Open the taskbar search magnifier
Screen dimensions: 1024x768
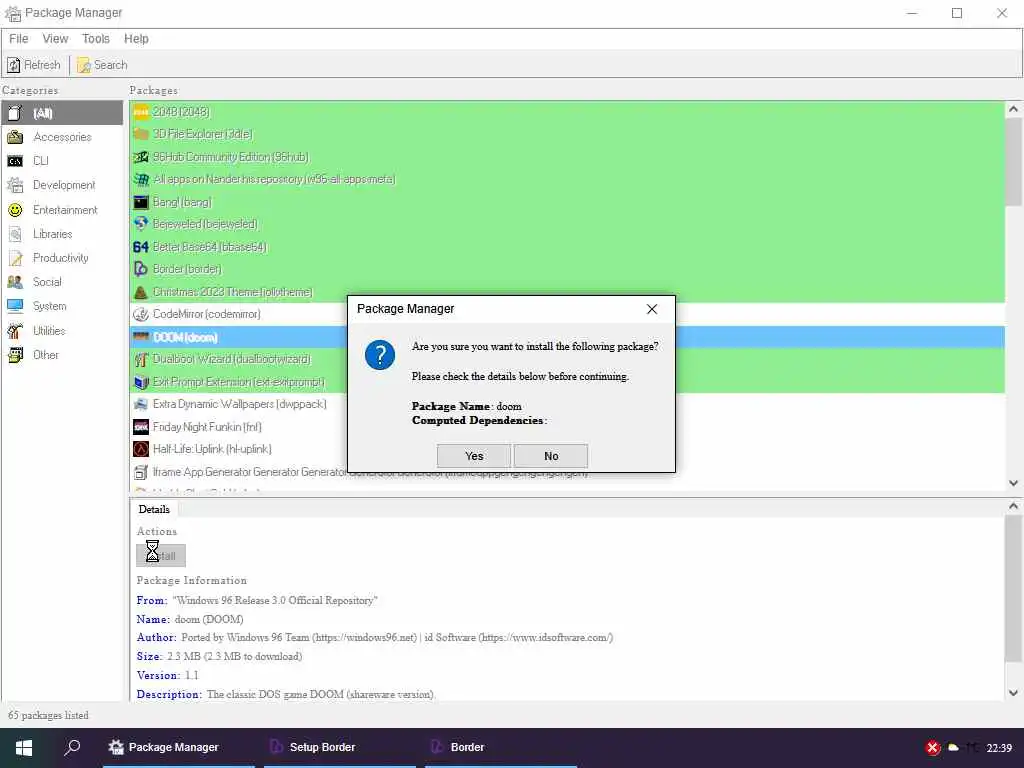point(72,747)
